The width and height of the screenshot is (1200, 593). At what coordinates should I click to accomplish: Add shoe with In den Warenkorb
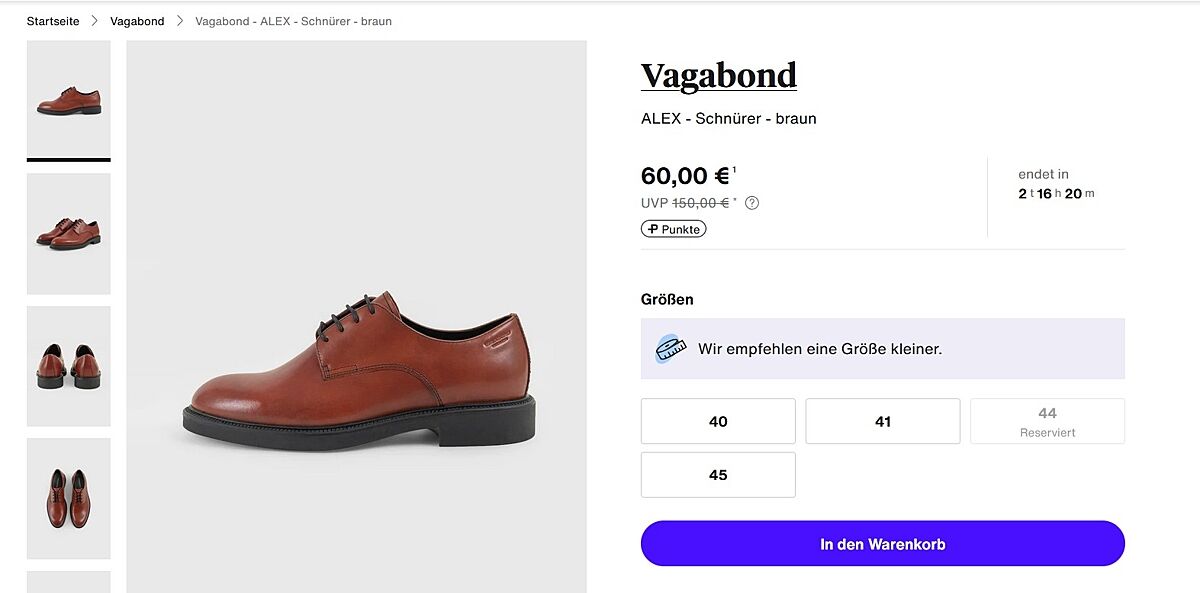coord(882,544)
